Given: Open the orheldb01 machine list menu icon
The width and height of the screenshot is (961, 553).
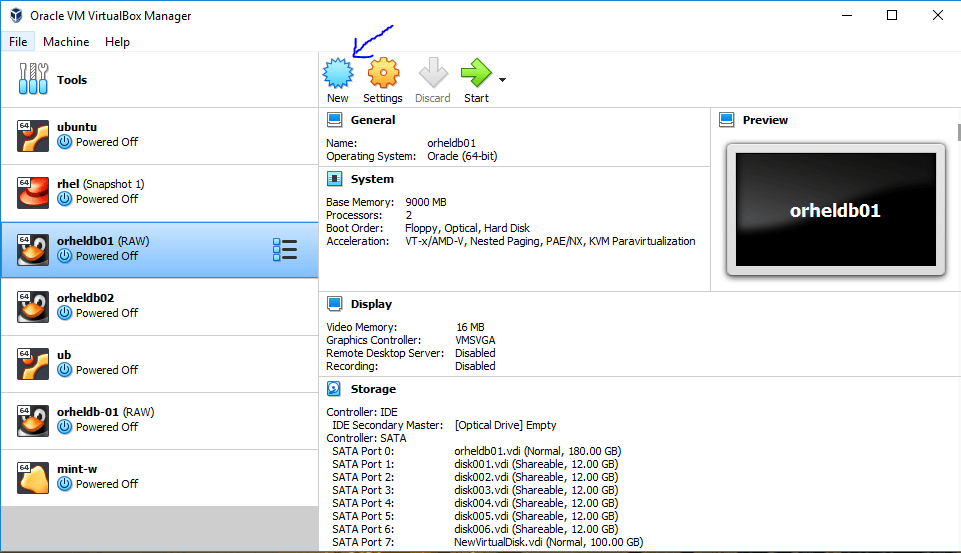Looking at the screenshot, I should pyautogui.click(x=285, y=250).
